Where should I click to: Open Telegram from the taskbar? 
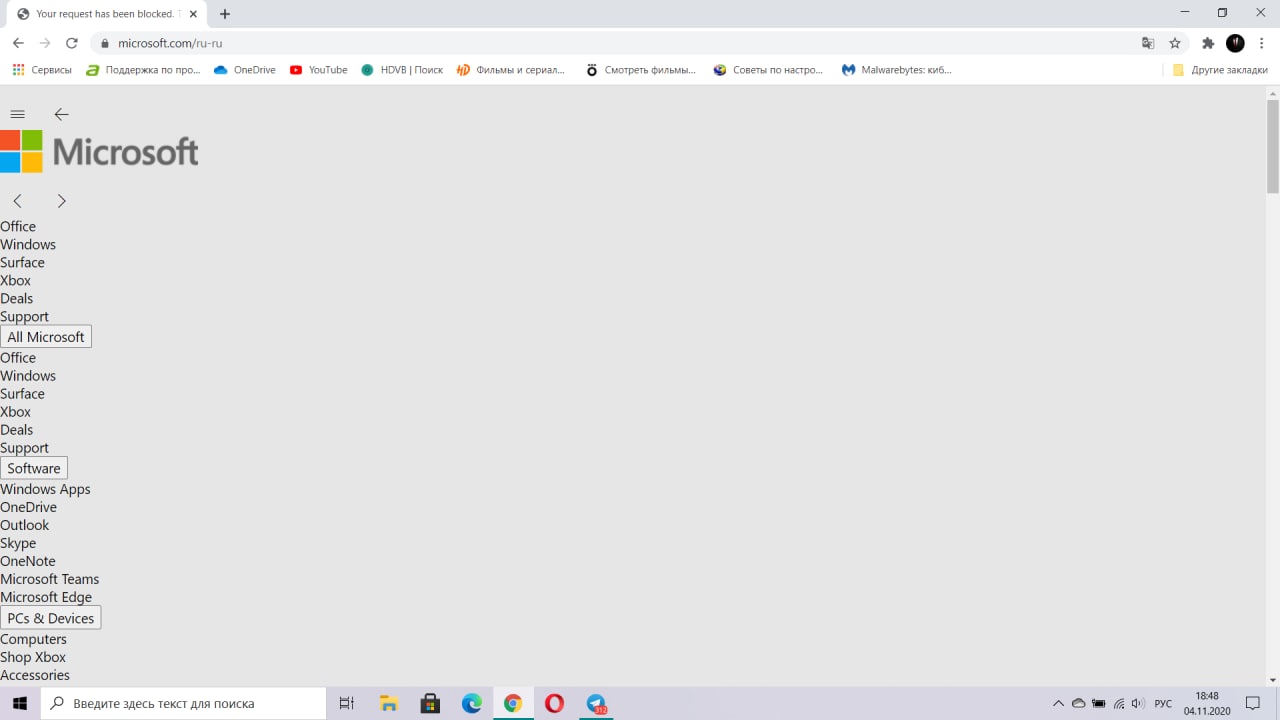[596, 703]
